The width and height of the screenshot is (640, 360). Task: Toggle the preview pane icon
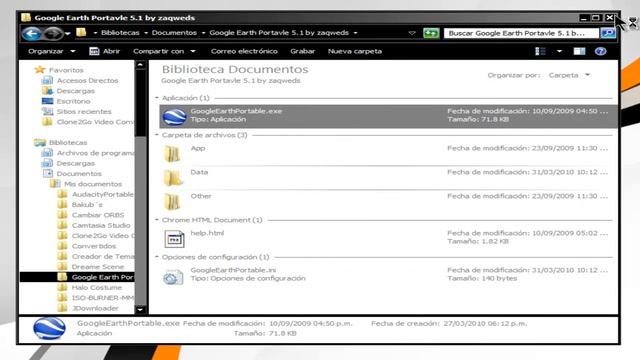coord(579,51)
